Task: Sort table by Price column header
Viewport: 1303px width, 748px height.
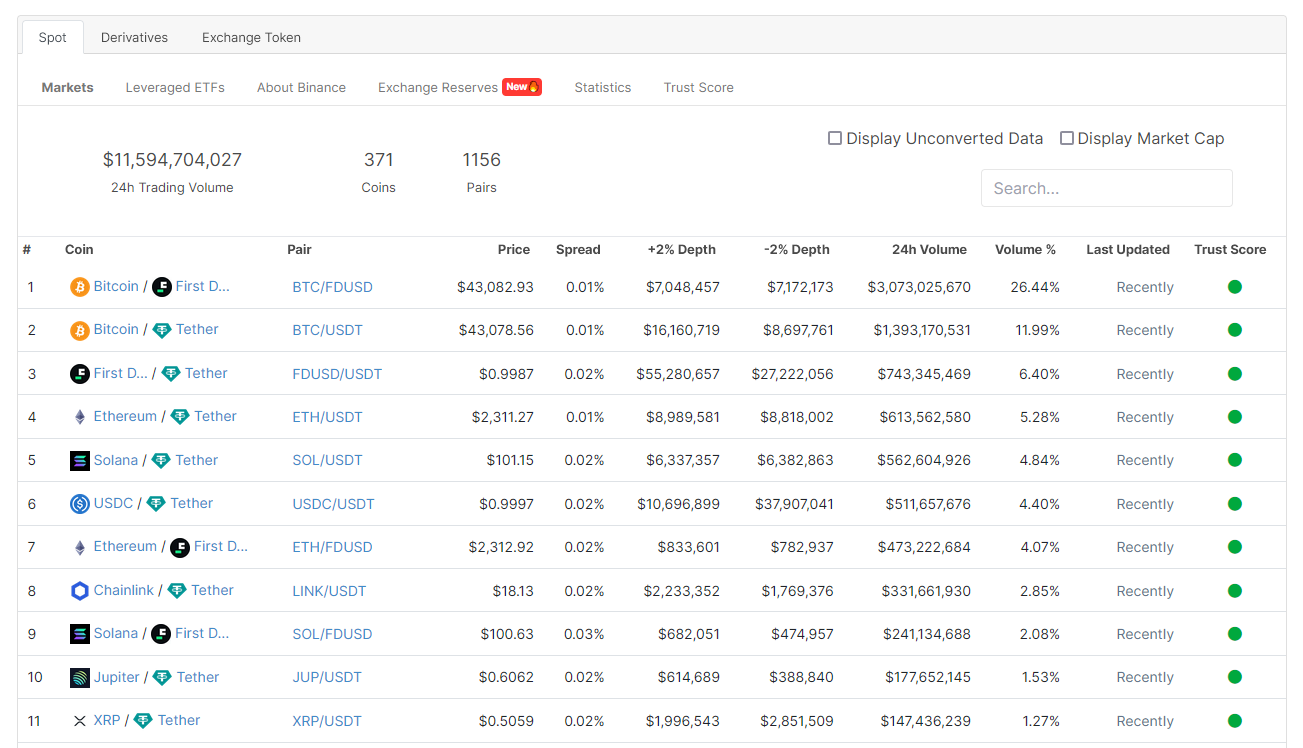Action: (x=514, y=250)
